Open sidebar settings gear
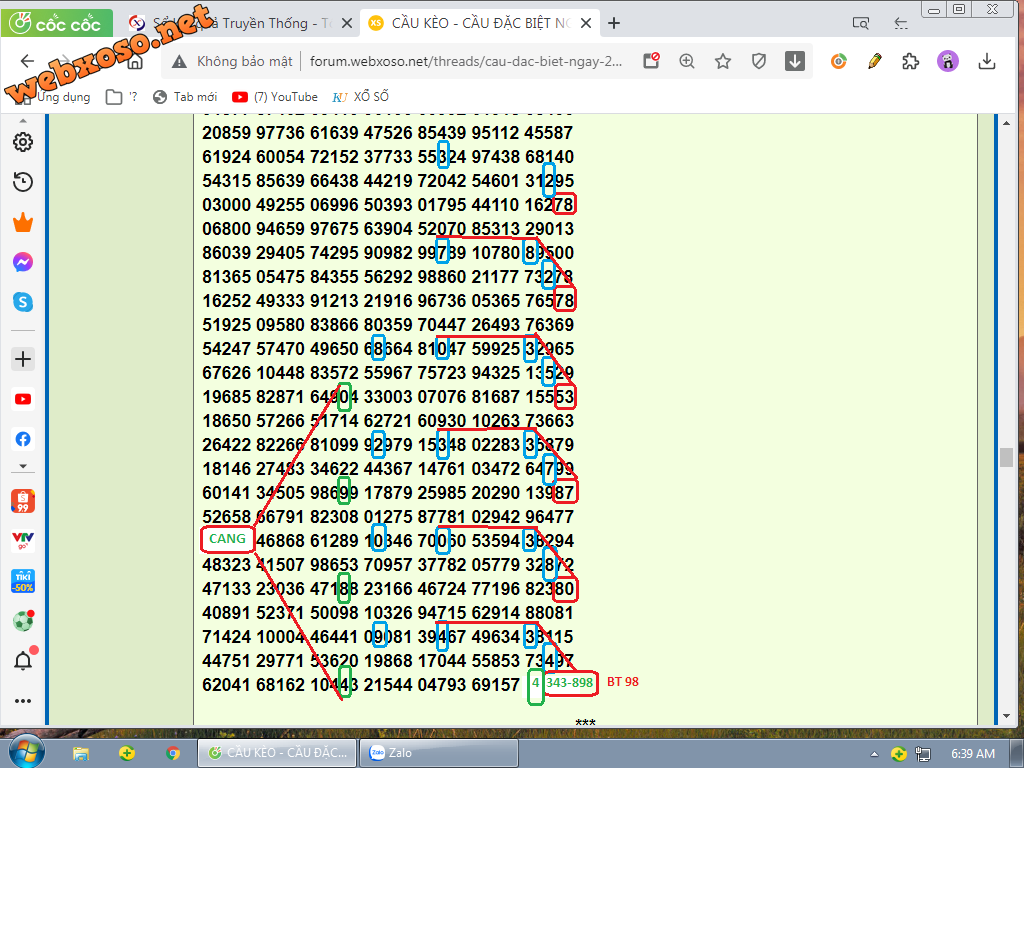The image size is (1036, 952). coord(22,142)
